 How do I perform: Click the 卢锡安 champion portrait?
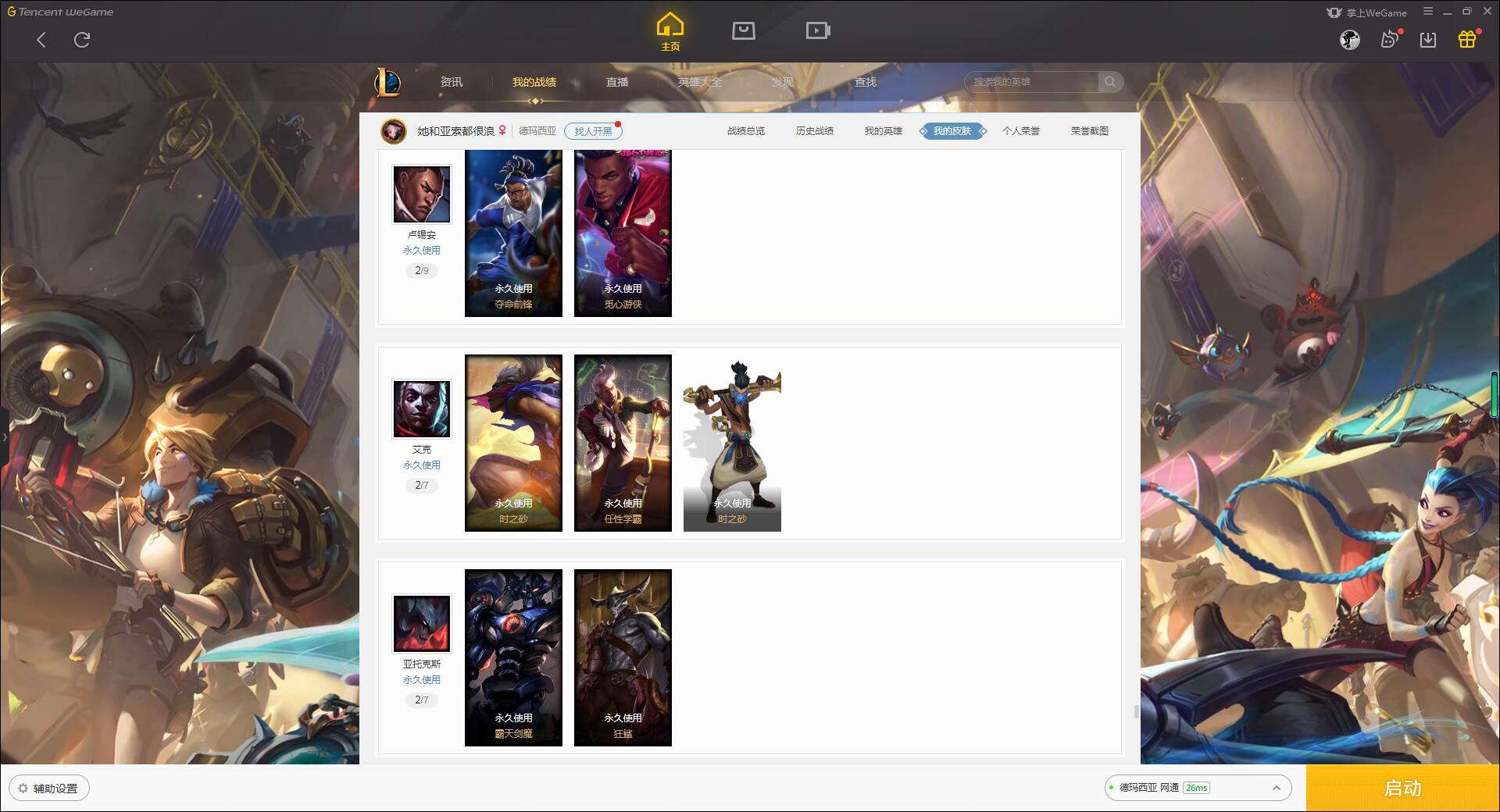(x=422, y=194)
